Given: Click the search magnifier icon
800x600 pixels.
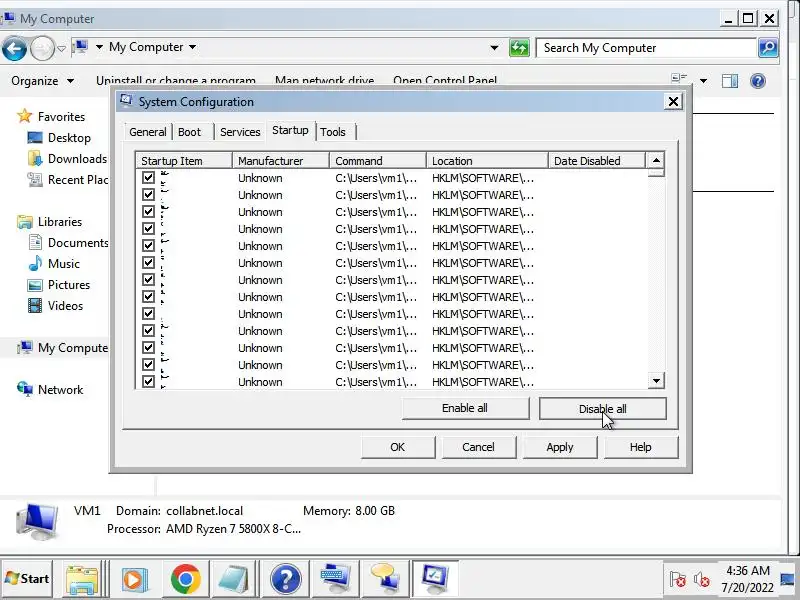Looking at the screenshot, I should pyautogui.click(x=768, y=48).
